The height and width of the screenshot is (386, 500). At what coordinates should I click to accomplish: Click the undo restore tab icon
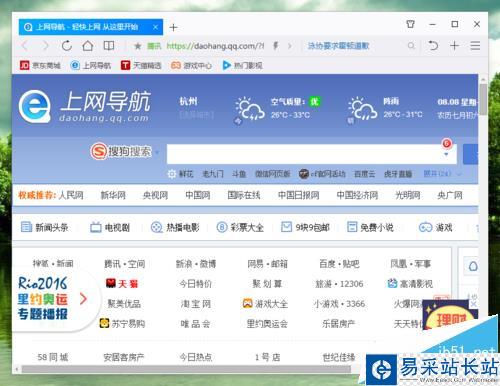pos(433,46)
